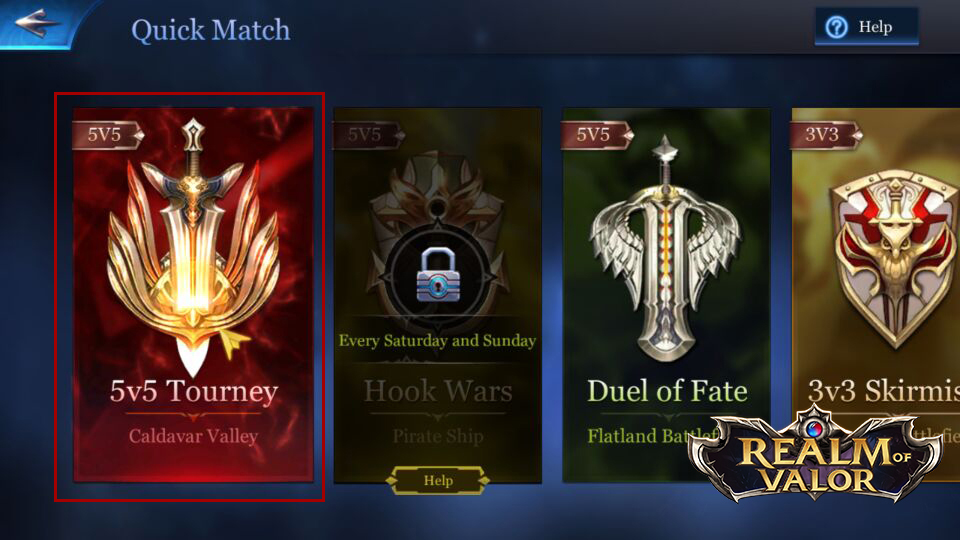Select the 5v5 Tourney mode card

point(193,294)
